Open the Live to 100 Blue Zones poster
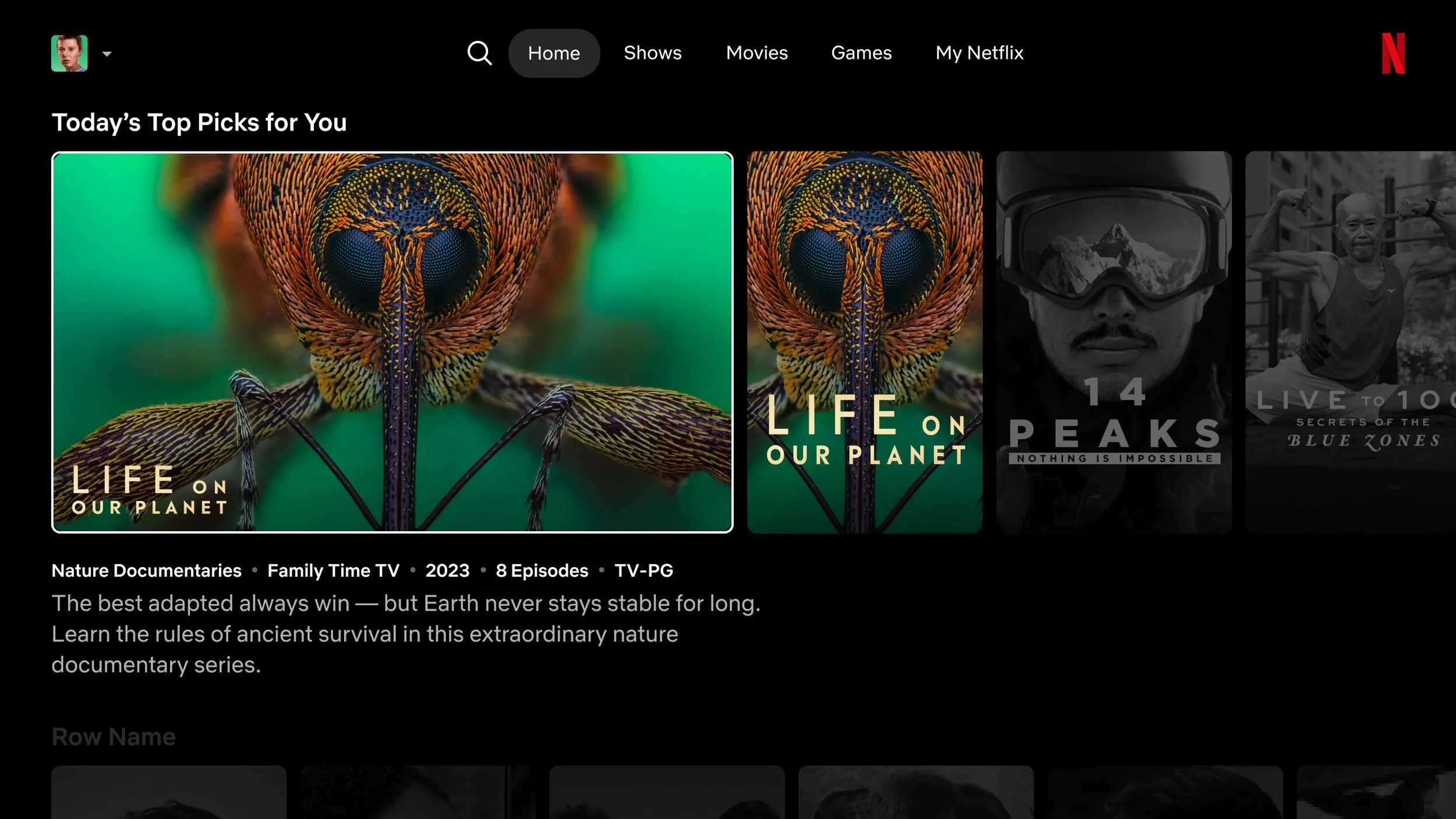The width and height of the screenshot is (1456, 819). (1350, 343)
